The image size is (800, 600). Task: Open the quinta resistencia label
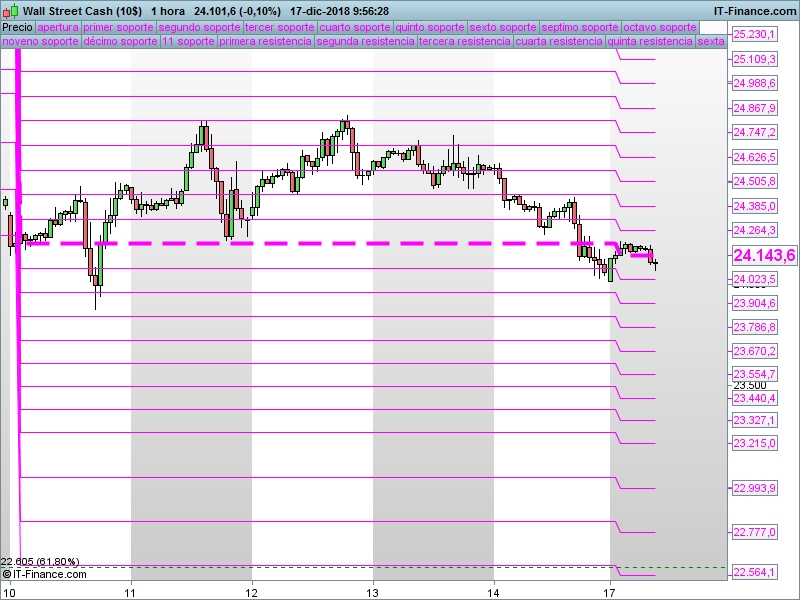point(650,41)
